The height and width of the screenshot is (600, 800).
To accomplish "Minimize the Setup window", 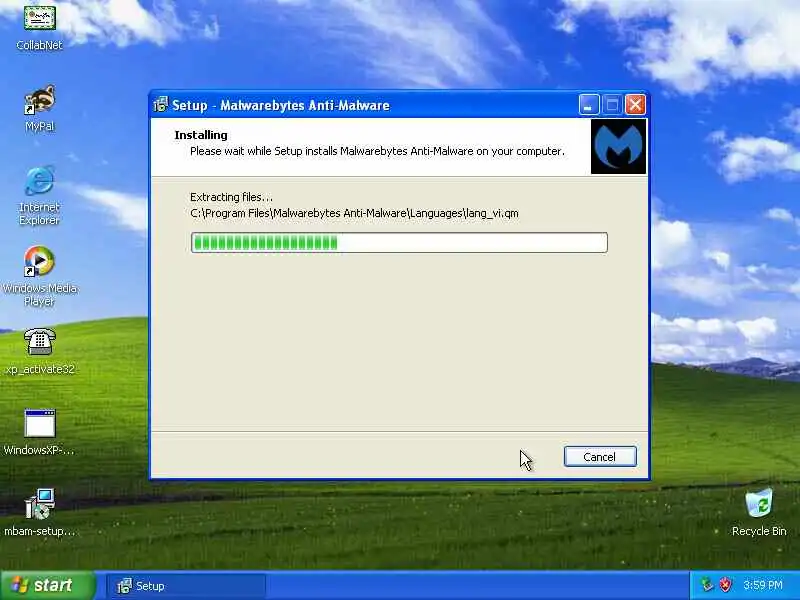I will [589, 105].
